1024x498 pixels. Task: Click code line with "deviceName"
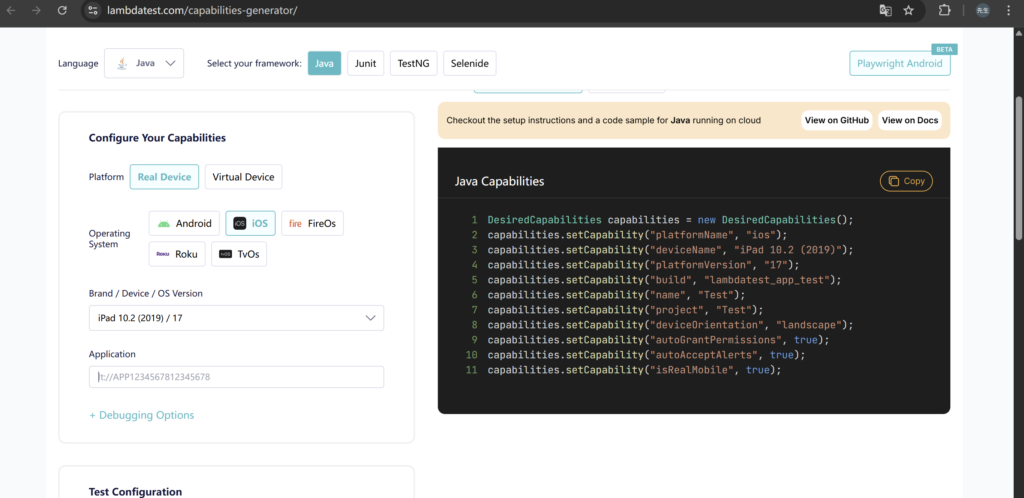pos(671,250)
